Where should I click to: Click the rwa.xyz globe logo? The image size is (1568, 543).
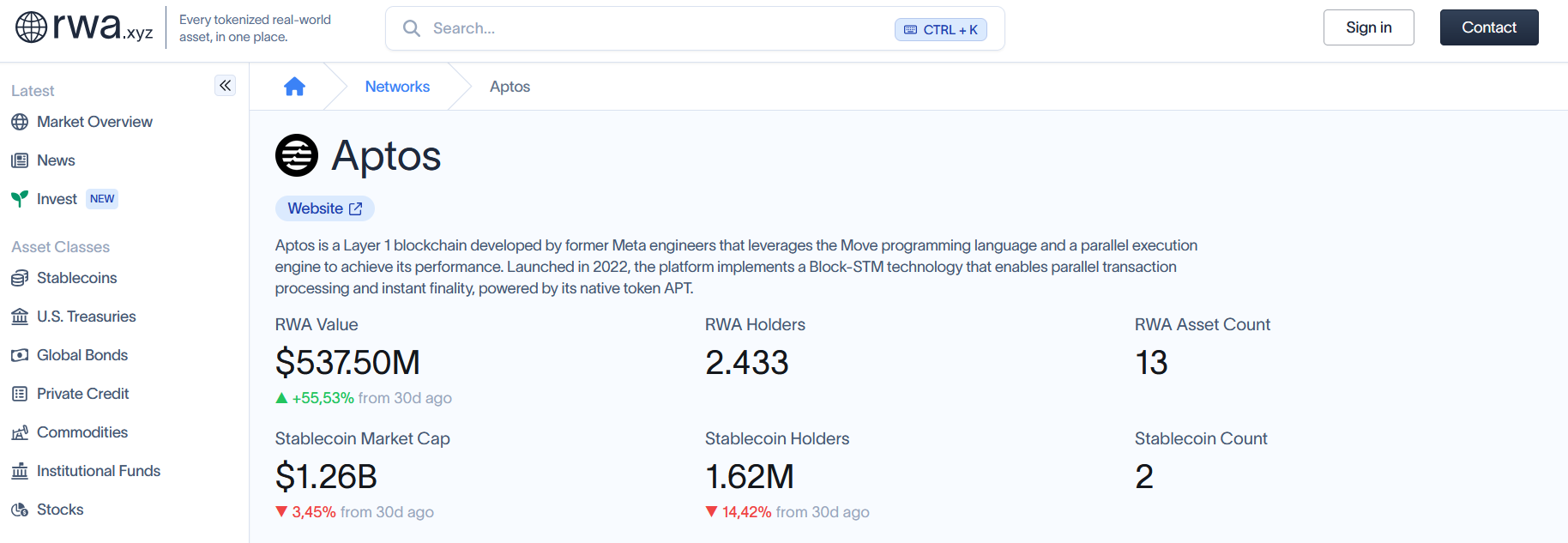(32, 27)
